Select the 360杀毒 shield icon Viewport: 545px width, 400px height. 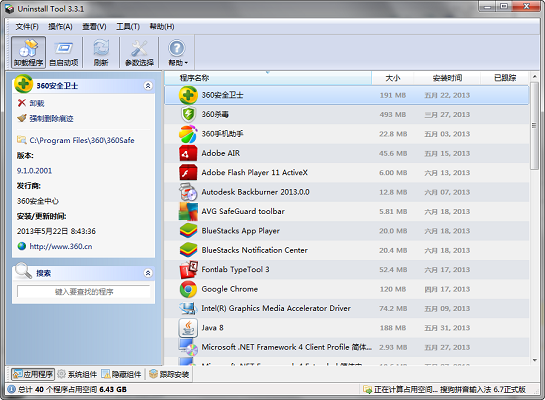(188, 114)
